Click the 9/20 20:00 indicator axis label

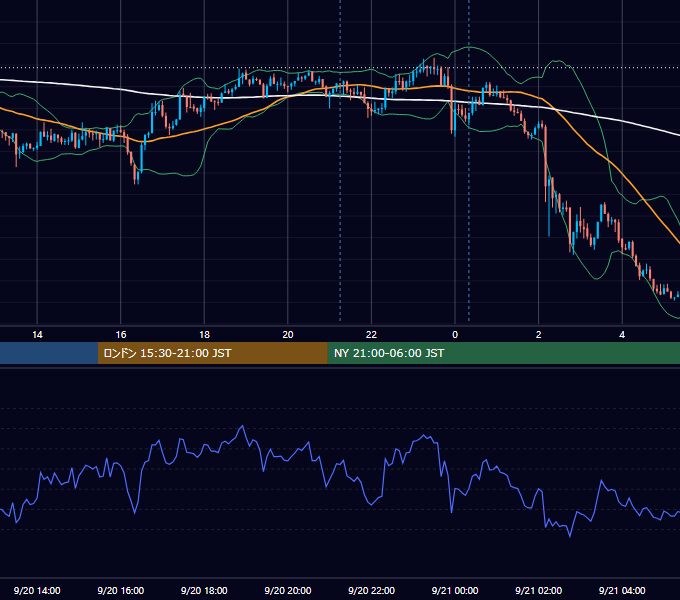288,590
